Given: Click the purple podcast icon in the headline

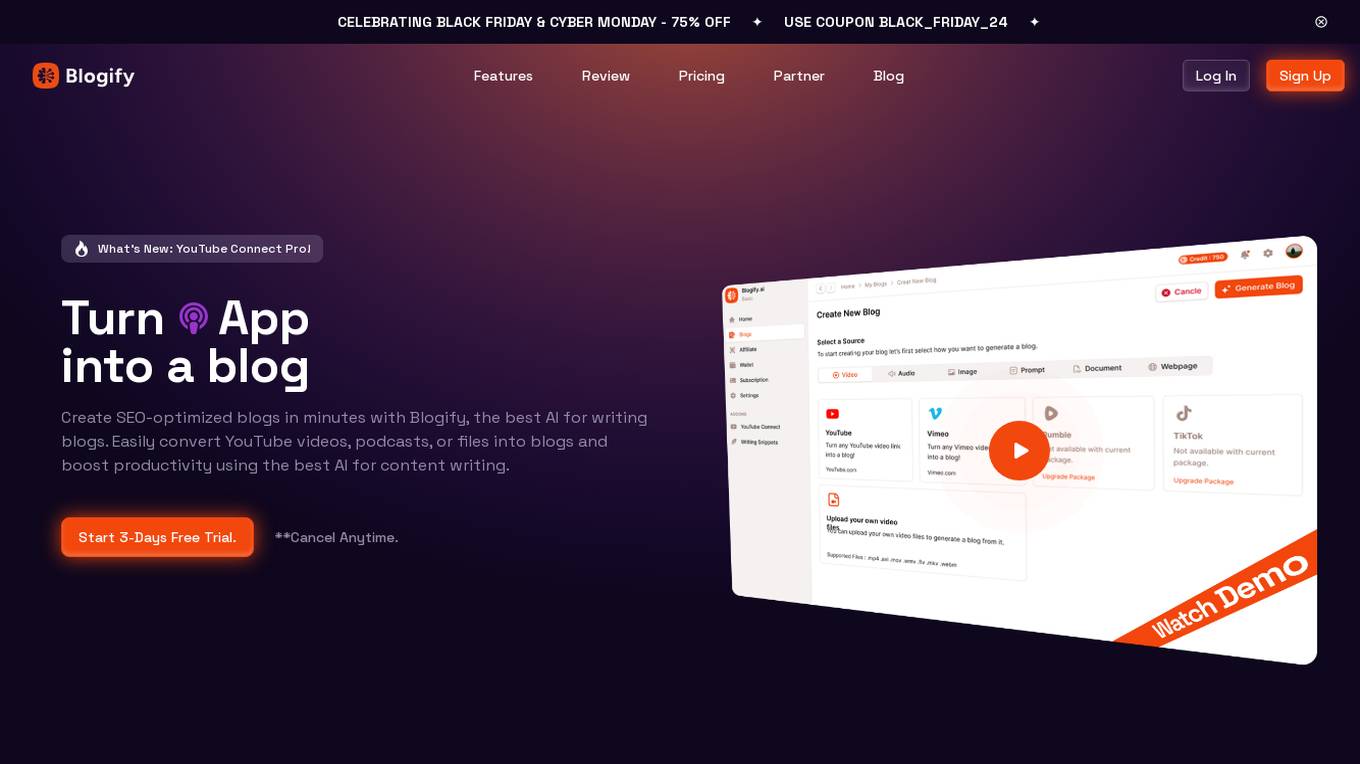Looking at the screenshot, I should (x=193, y=319).
